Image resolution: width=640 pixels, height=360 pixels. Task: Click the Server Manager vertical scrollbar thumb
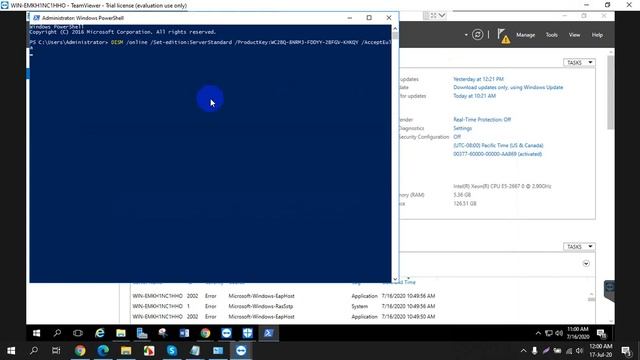611,92
